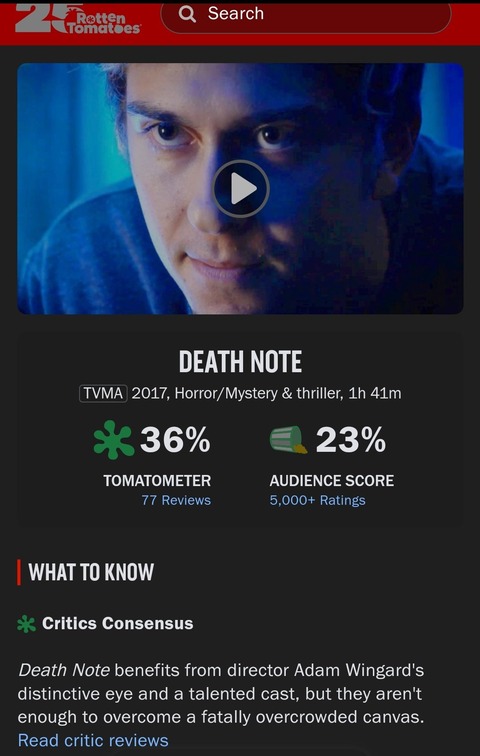The image size is (480, 756).
Task: Click the green splat Tomatometer icon
Action: pos(114,440)
